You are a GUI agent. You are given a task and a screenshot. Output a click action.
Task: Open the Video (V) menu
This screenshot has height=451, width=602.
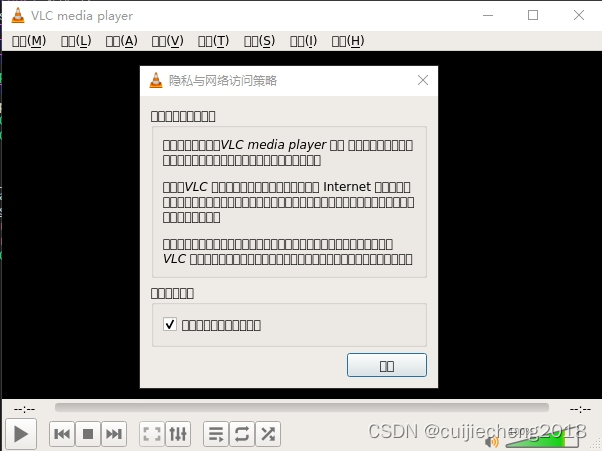(x=167, y=41)
